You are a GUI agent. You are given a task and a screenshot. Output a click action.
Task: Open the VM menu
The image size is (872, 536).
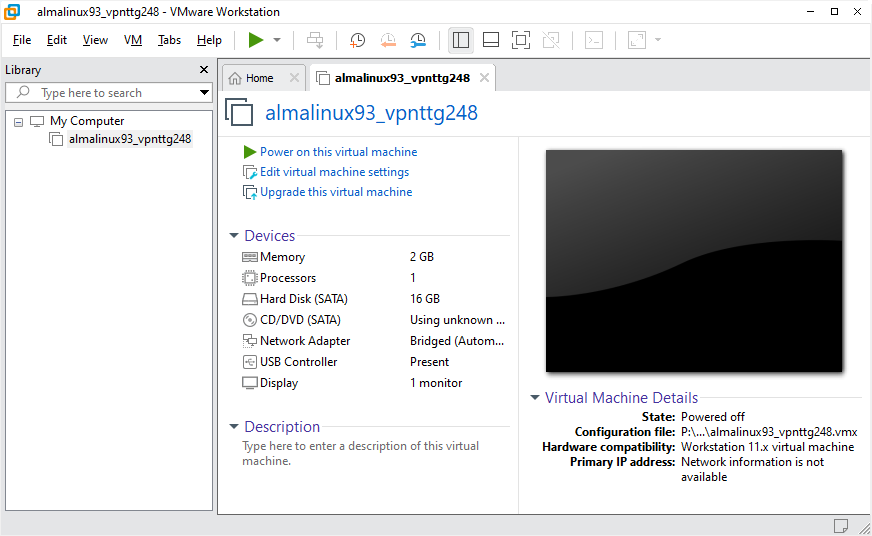coord(133,40)
